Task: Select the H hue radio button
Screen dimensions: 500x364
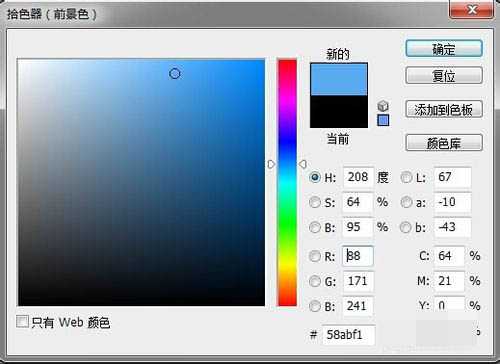Action: (315, 177)
